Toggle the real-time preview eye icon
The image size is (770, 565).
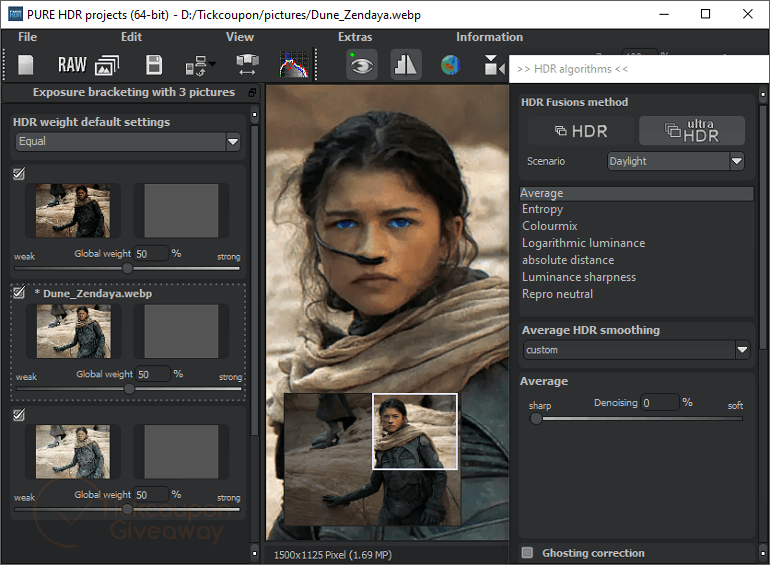[x=362, y=64]
